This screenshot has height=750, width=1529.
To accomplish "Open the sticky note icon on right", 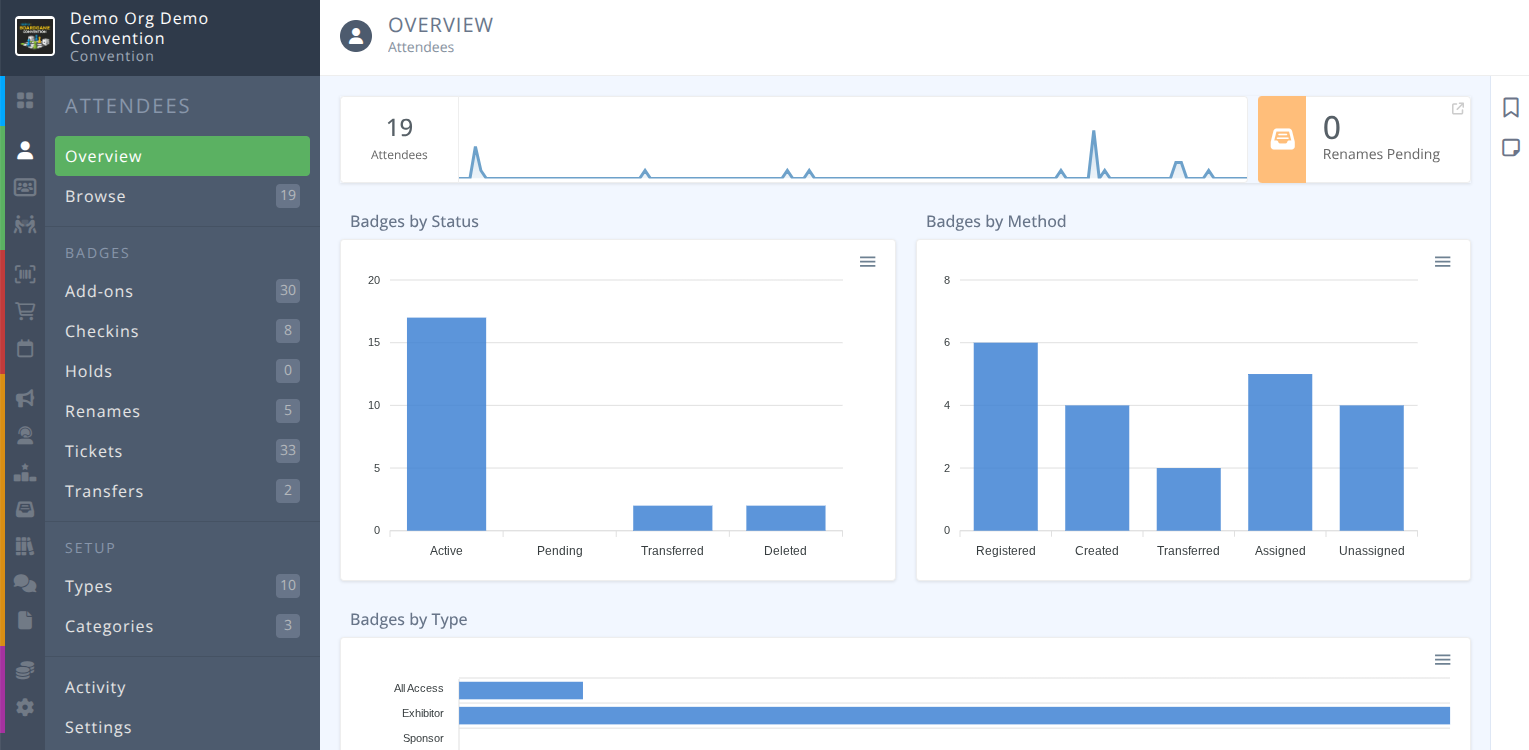I will pyautogui.click(x=1510, y=148).
